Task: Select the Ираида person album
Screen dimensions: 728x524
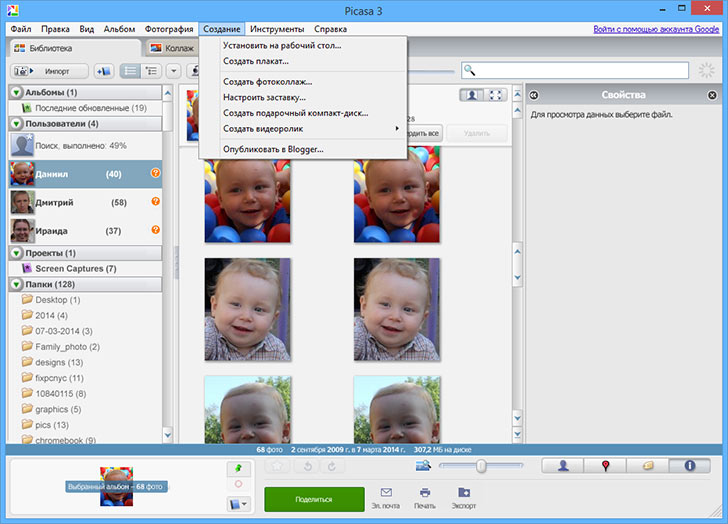Action: click(85, 231)
